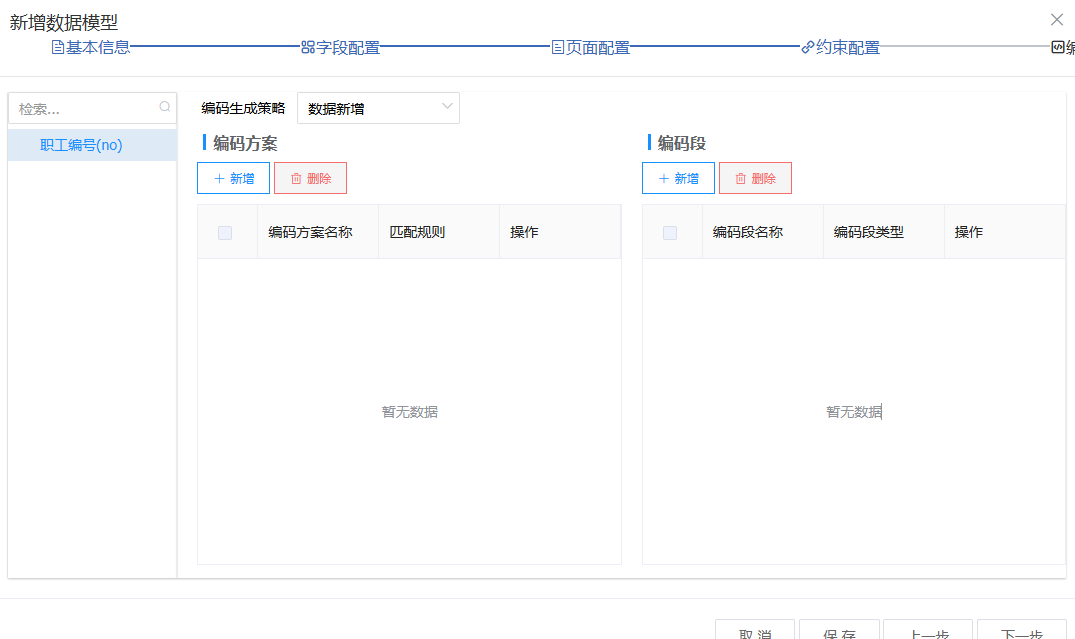The image size is (1075, 639).
Task: Go to 基本信息 step
Action: click(x=97, y=47)
